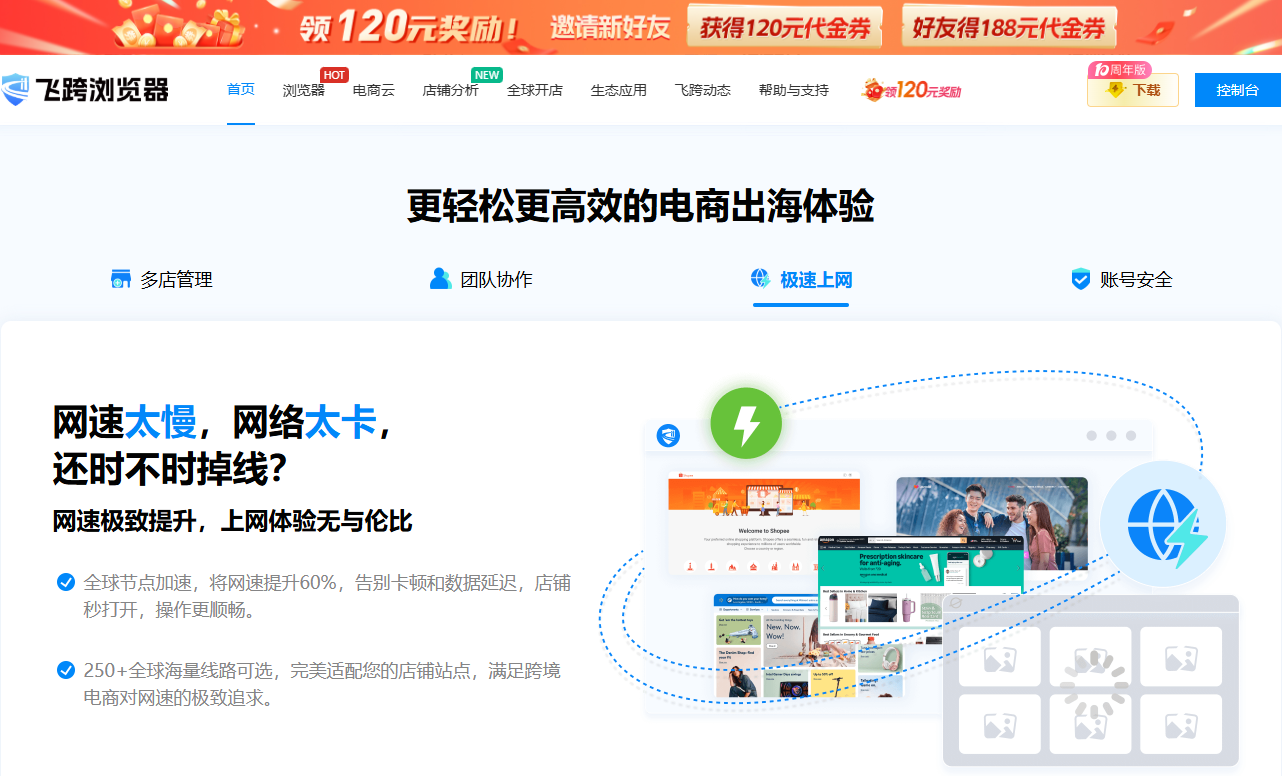Click the small browser logo in illustration

point(668,436)
